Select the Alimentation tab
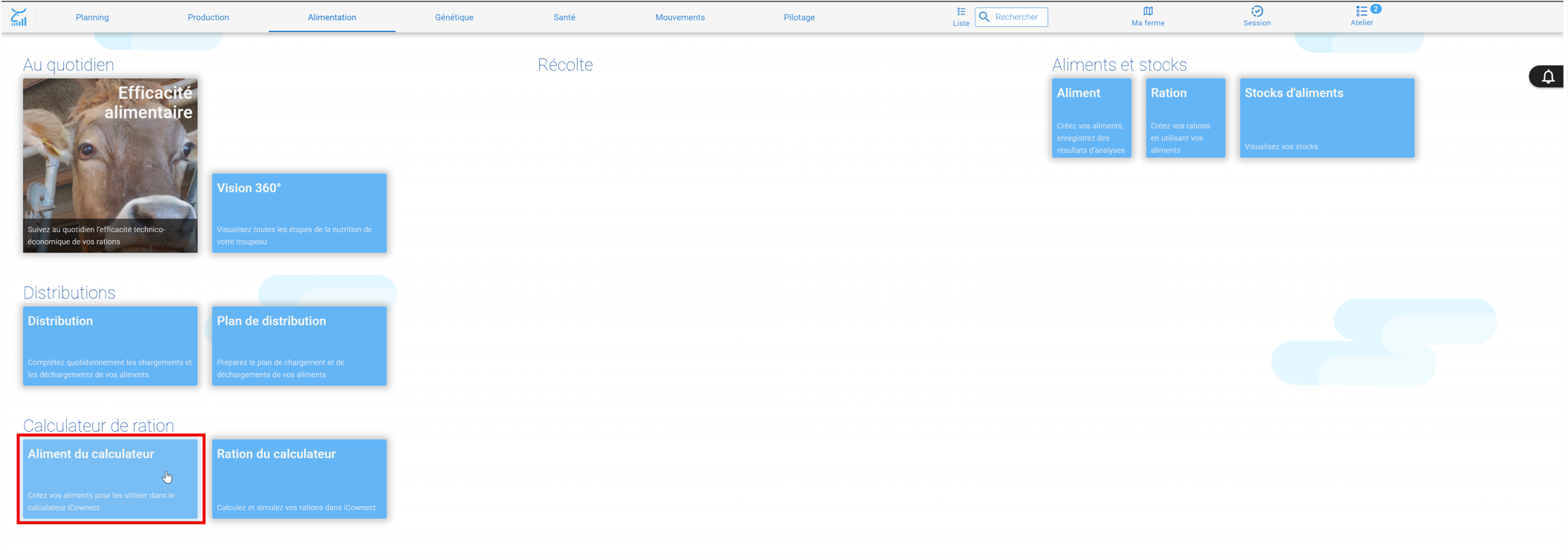Screen dimensions: 1568x558 click(x=332, y=17)
